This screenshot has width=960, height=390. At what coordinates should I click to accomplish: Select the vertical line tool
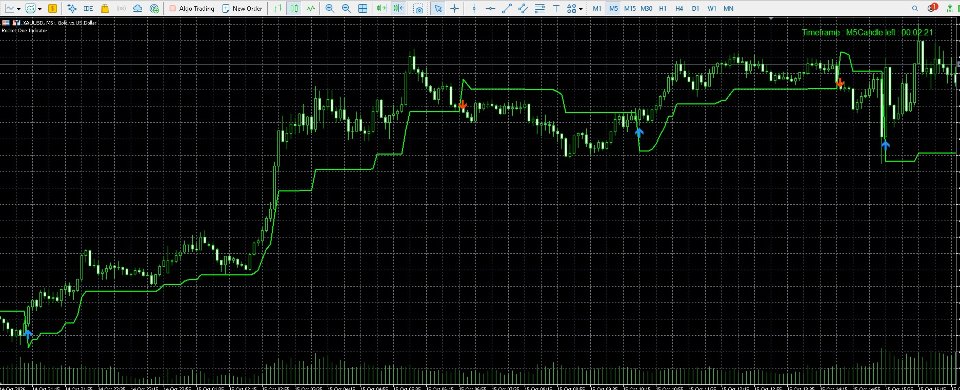coord(473,9)
